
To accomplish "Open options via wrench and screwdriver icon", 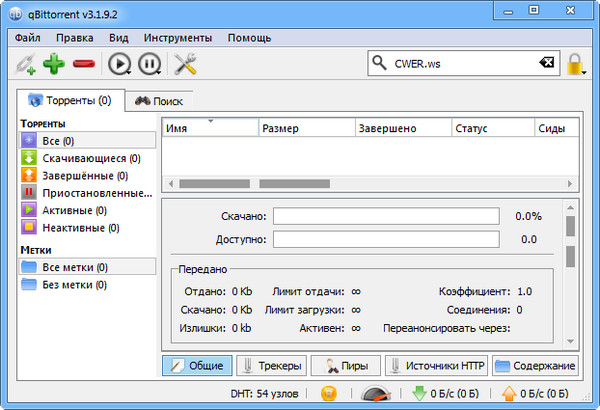I will [x=185, y=65].
